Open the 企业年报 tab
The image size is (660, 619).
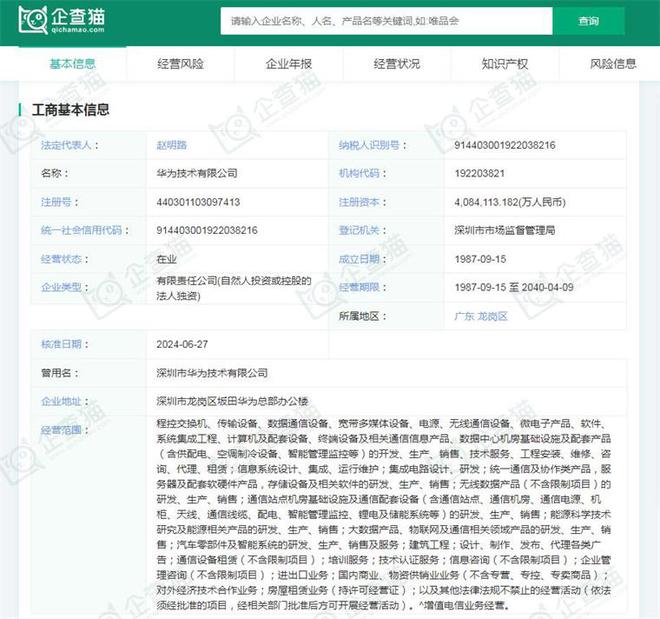pyautogui.click(x=289, y=64)
